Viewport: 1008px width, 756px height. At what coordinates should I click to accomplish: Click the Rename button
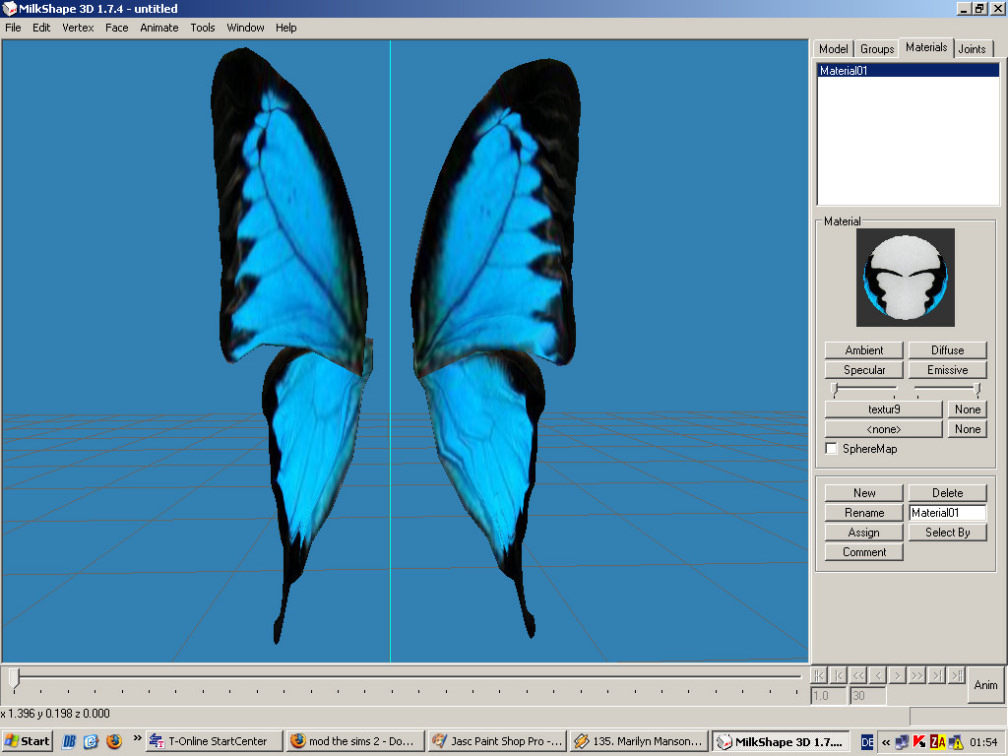[864, 513]
